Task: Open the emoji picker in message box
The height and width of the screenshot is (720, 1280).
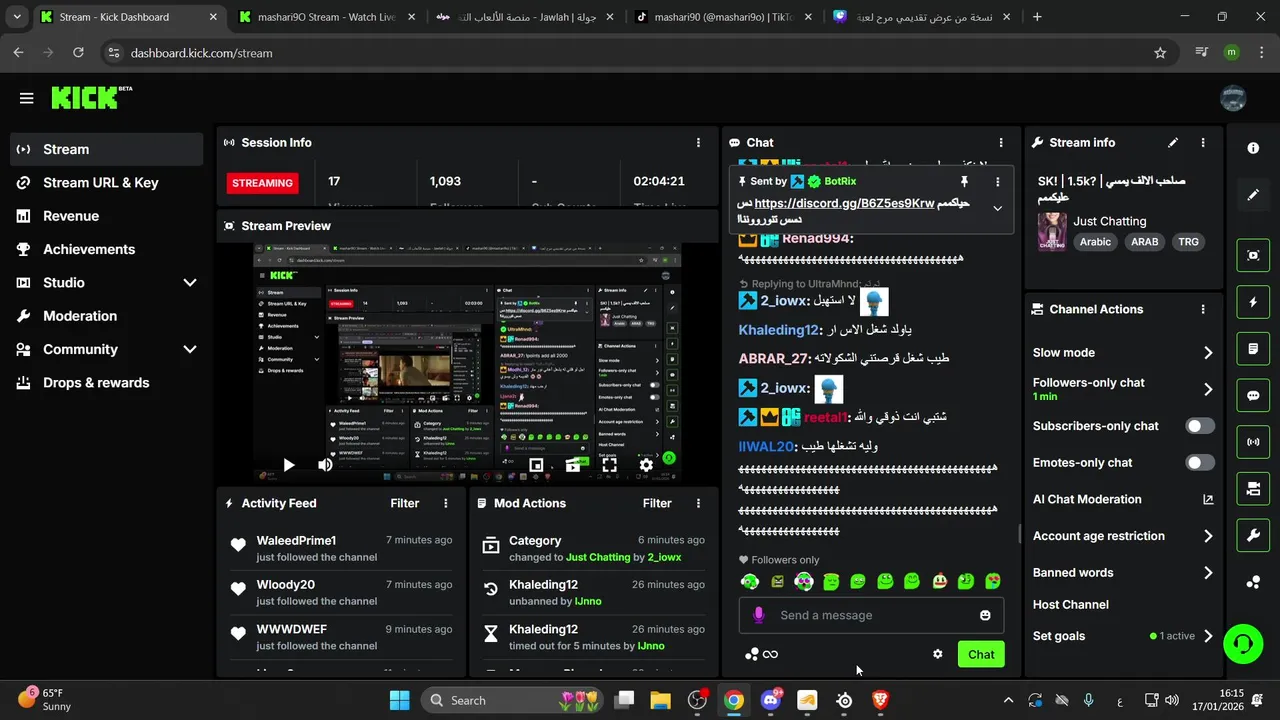Action: click(x=985, y=615)
